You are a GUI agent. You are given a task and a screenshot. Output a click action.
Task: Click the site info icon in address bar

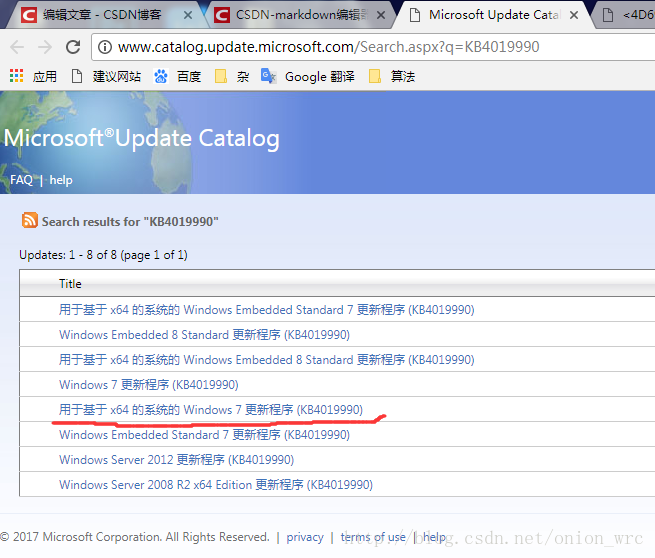[105, 47]
